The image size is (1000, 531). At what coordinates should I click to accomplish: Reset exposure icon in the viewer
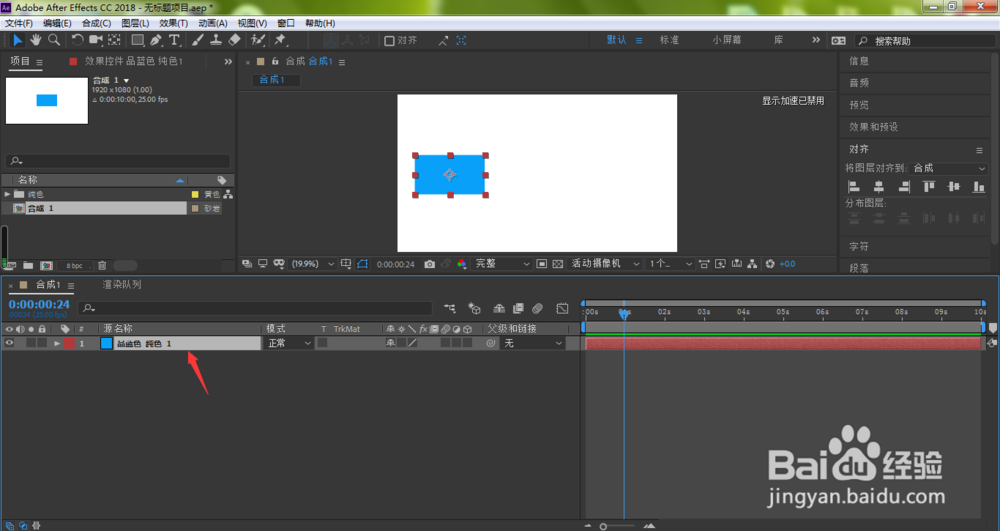(x=770, y=264)
